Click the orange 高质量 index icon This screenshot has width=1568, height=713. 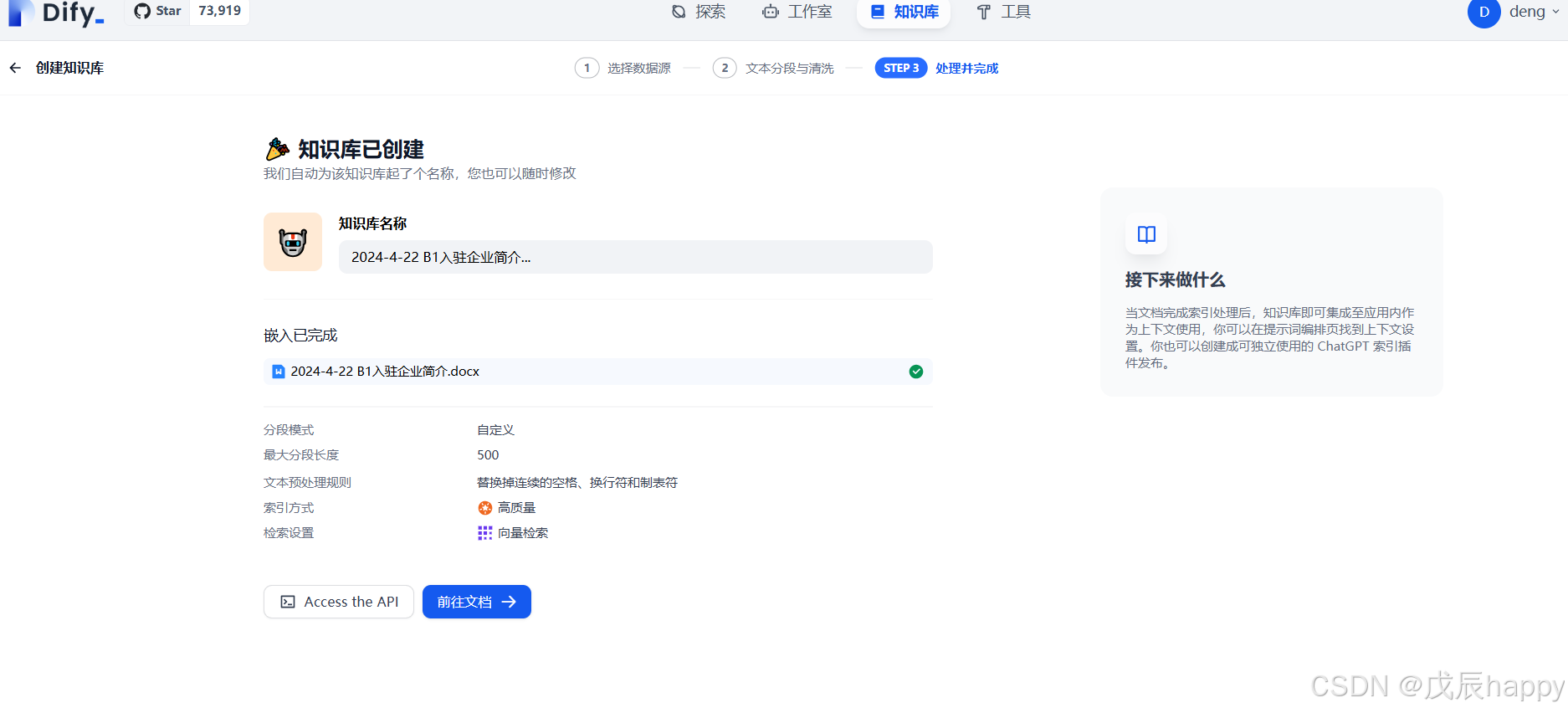click(485, 508)
